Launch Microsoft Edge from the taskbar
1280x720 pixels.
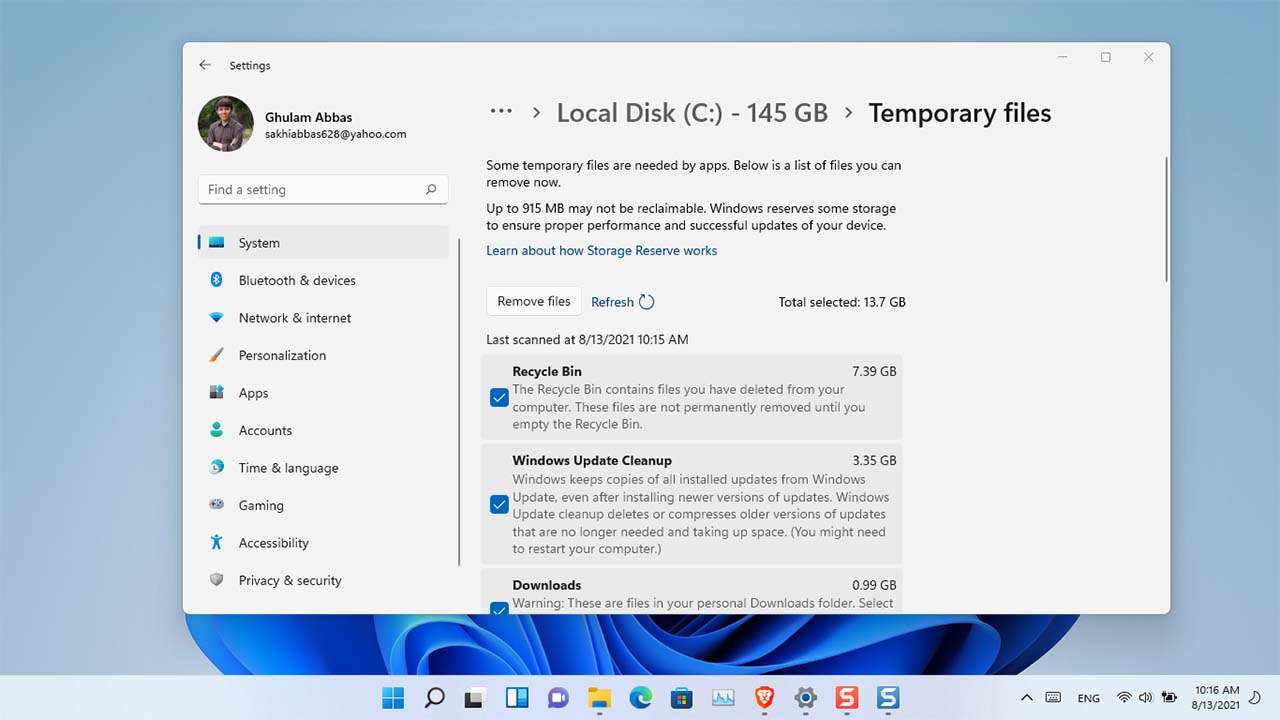tap(641, 698)
